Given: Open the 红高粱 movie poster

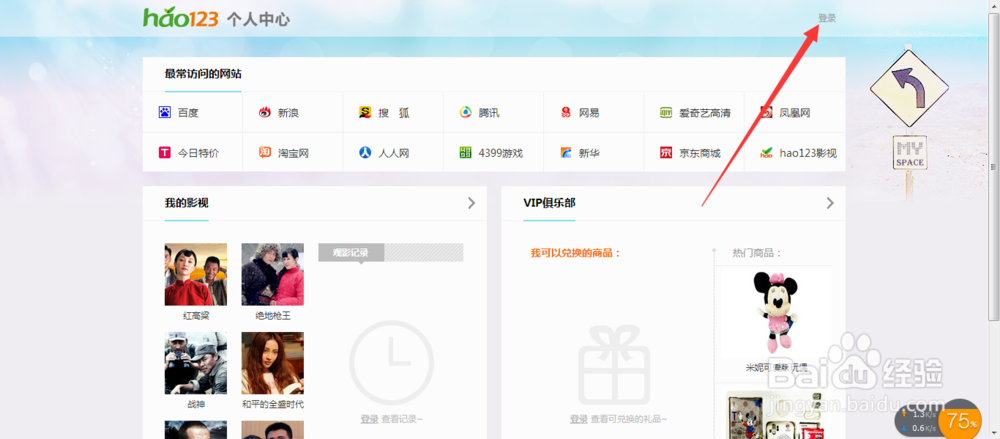Looking at the screenshot, I should click(x=196, y=274).
